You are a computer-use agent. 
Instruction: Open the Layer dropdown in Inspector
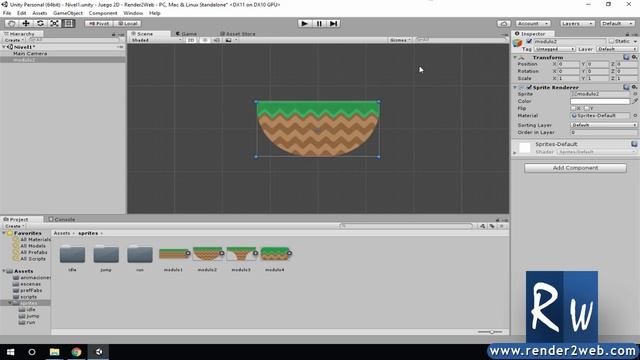point(617,49)
